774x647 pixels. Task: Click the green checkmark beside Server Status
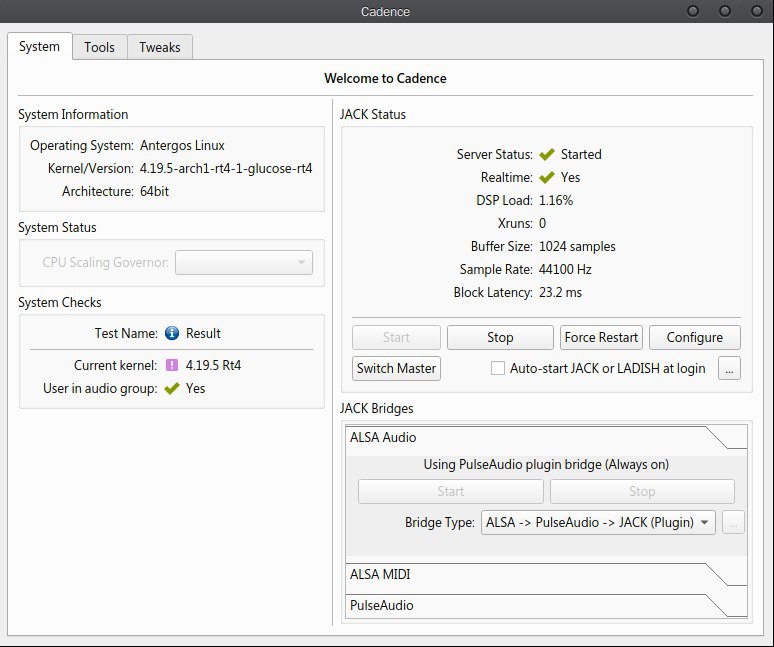[547, 154]
